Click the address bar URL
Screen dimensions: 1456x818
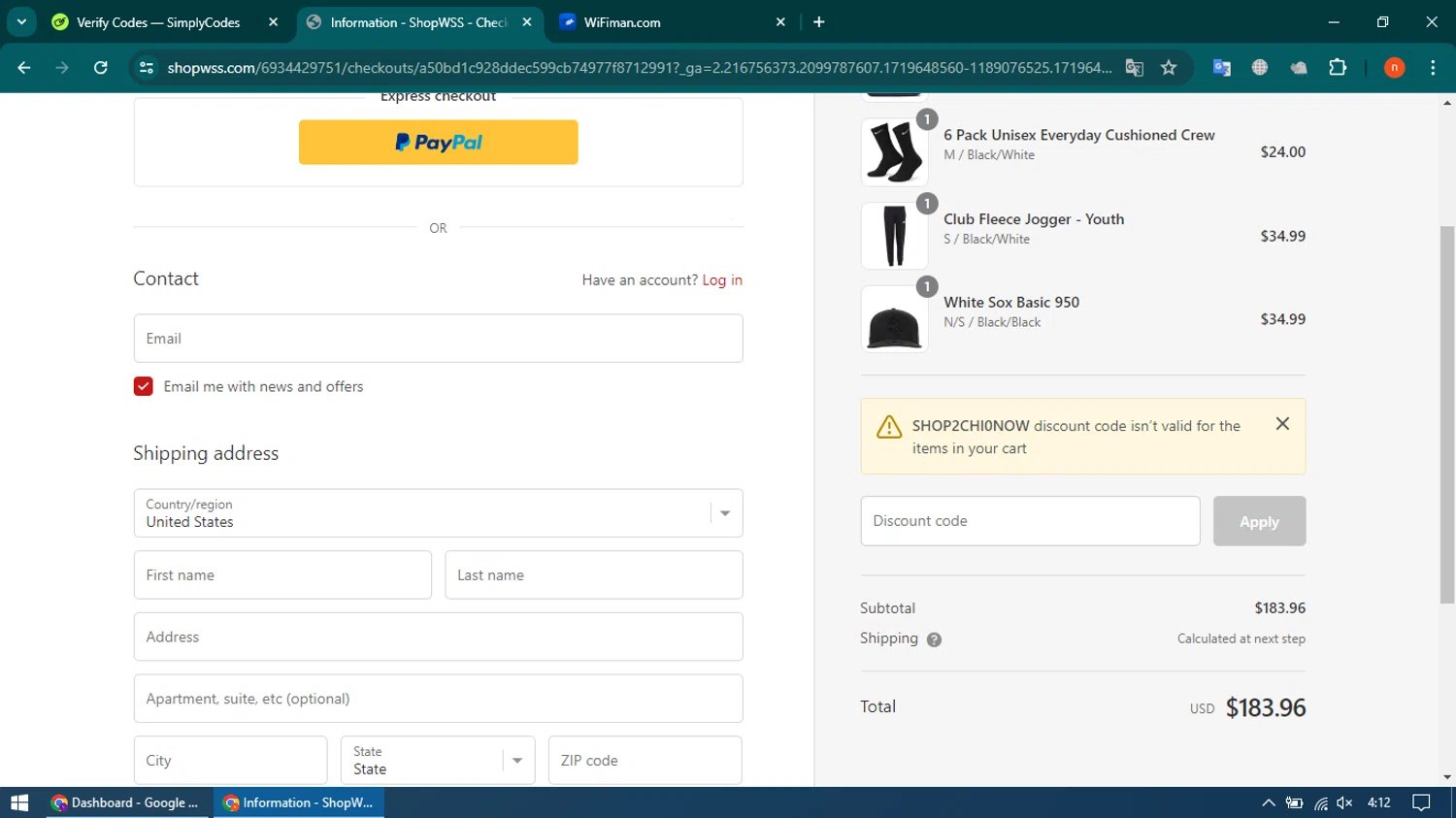pos(640,68)
